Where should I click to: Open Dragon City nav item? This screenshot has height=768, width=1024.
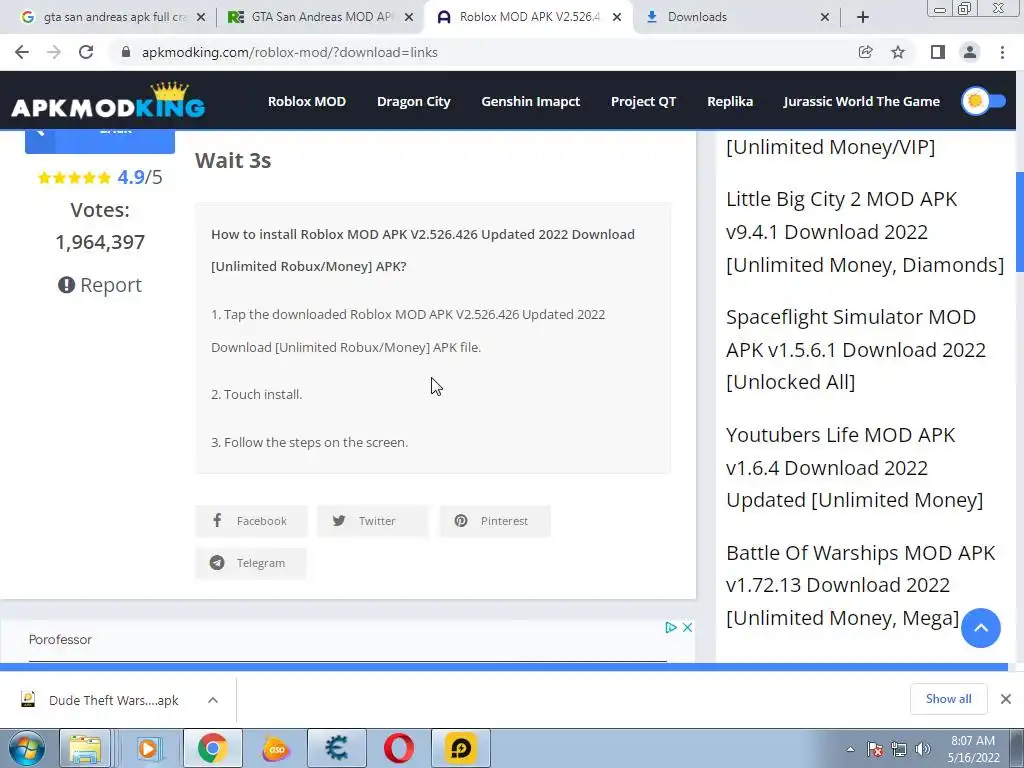coord(413,101)
